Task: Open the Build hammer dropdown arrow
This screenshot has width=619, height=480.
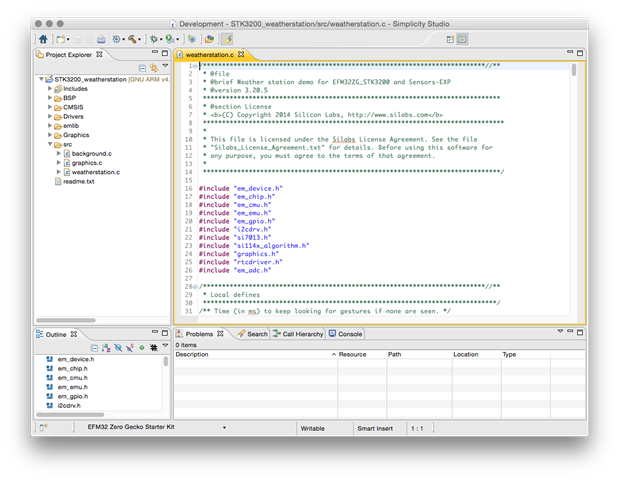Action: tap(139, 39)
